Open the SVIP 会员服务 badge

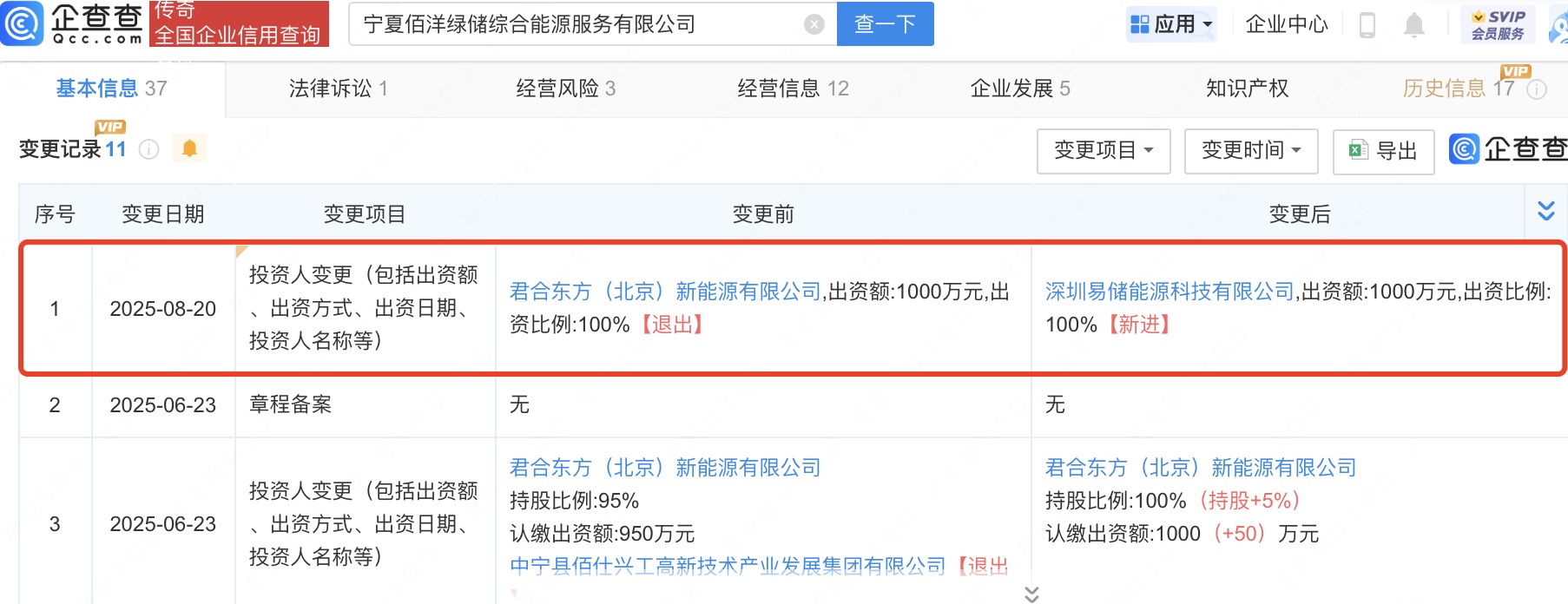pyautogui.click(x=1498, y=24)
